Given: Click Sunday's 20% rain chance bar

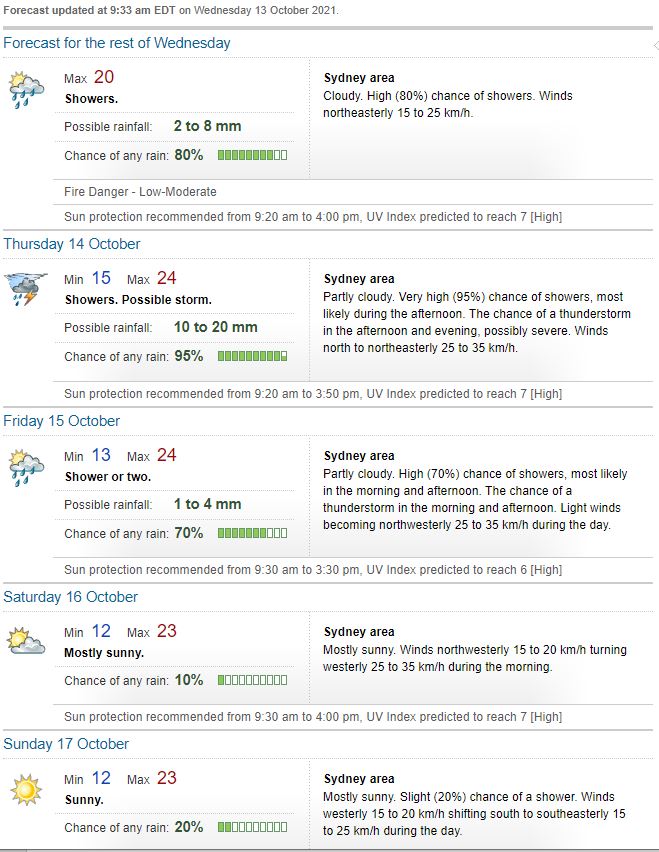Looking at the screenshot, I should [252, 828].
